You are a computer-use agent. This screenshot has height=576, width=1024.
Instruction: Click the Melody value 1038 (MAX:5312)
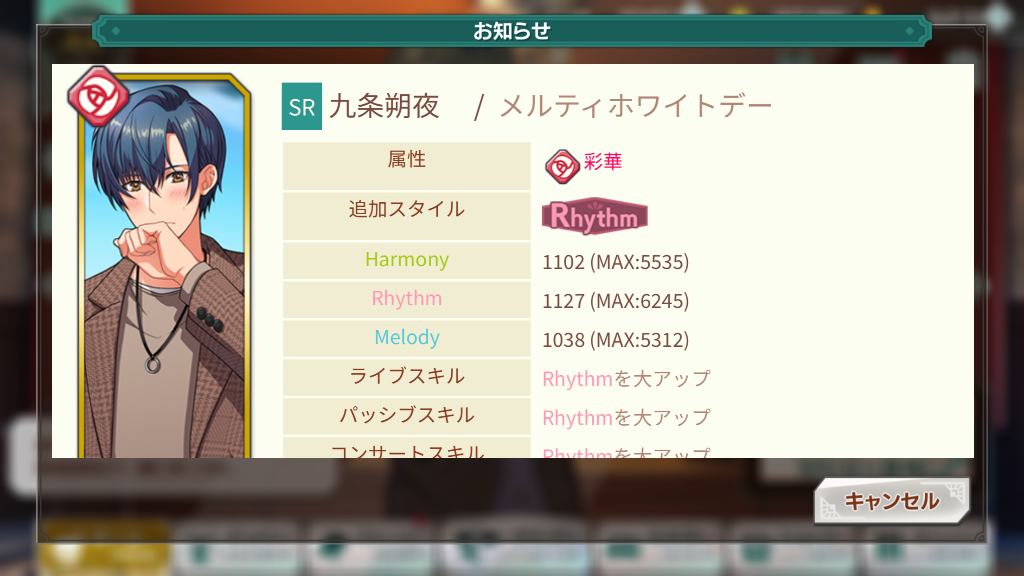(x=616, y=340)
